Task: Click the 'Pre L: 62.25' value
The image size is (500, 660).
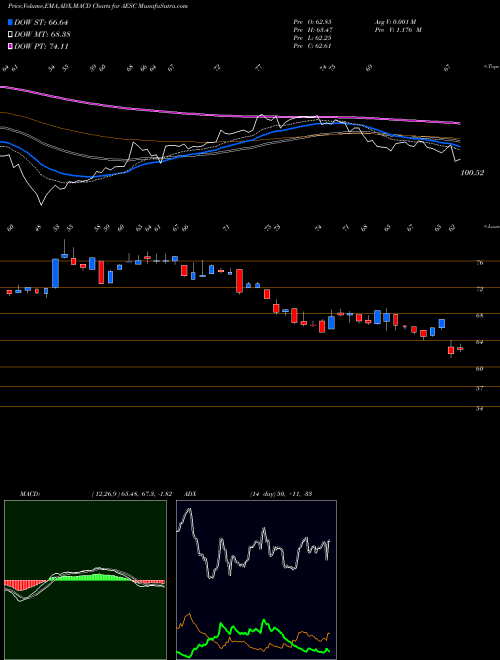Action: coord(313,38)
